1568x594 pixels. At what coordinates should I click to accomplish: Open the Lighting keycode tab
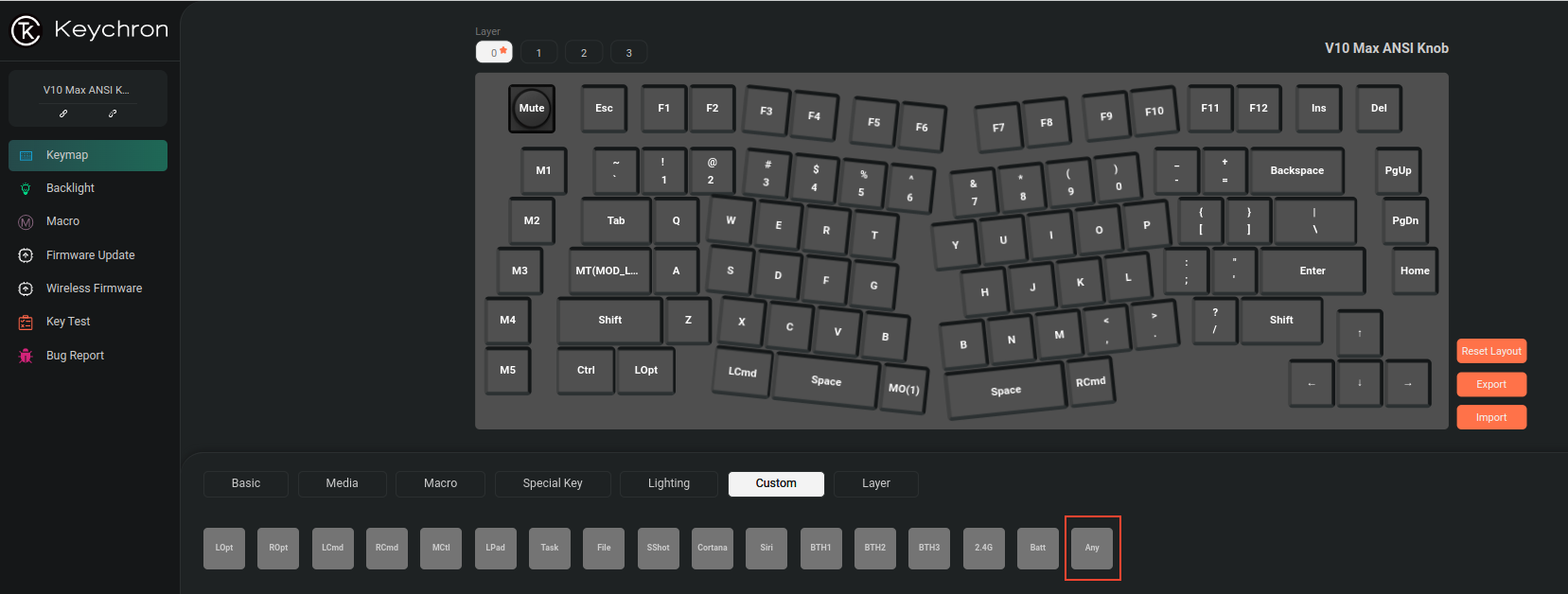click(669, 483)
